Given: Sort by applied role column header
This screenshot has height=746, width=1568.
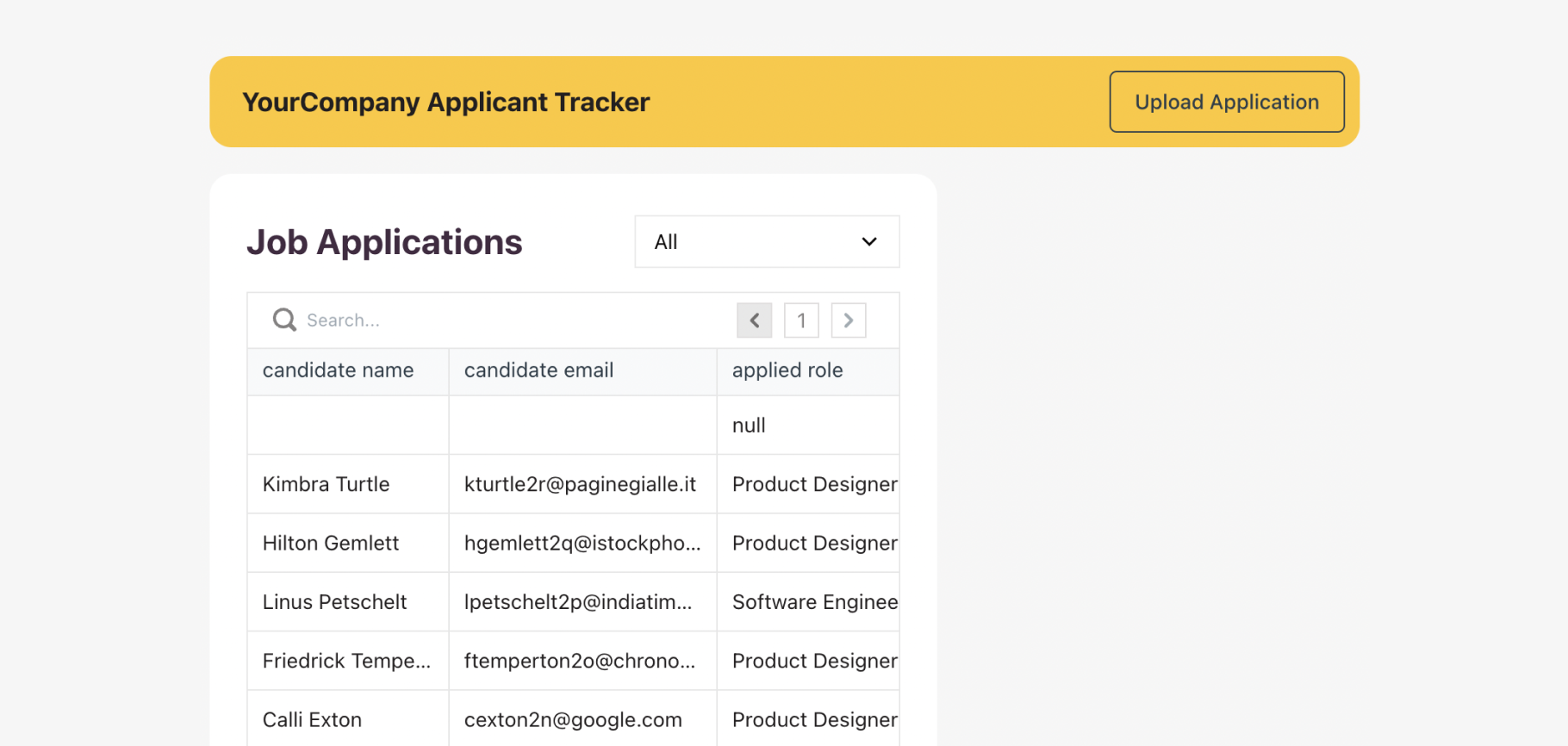Looking at the screenshot, I should [x=808, y=371].
